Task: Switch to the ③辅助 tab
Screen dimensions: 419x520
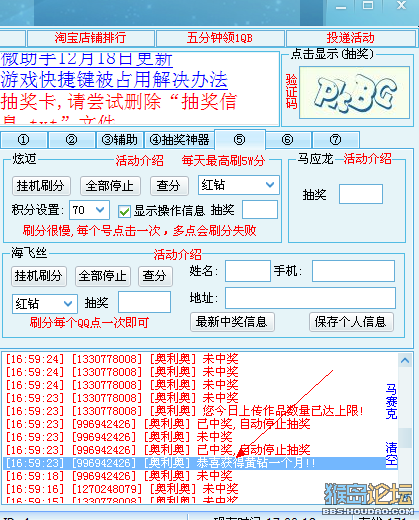Action: coord(120,140)
